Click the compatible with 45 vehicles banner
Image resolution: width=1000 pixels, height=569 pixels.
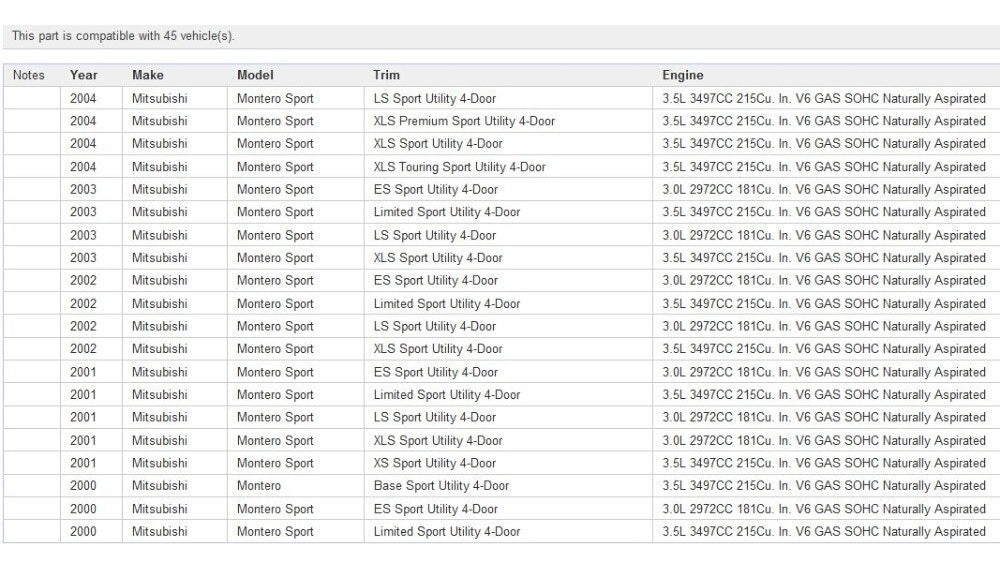(x=124, y=36)
